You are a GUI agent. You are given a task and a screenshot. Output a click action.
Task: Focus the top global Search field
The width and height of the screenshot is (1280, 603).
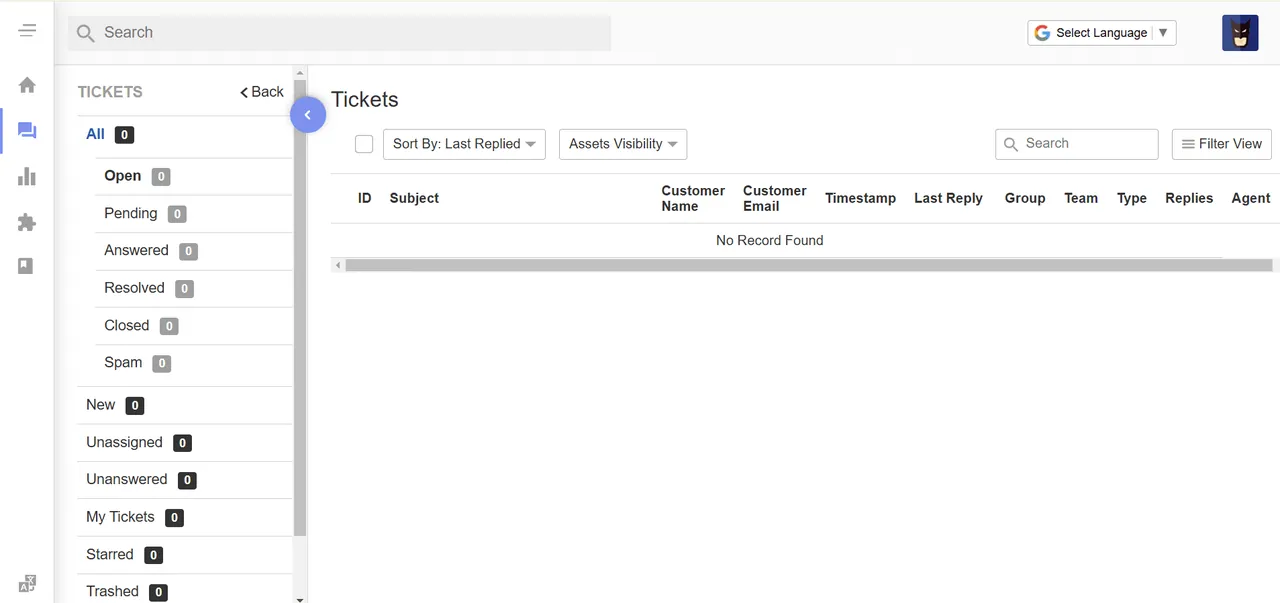[x=340, y=33]
